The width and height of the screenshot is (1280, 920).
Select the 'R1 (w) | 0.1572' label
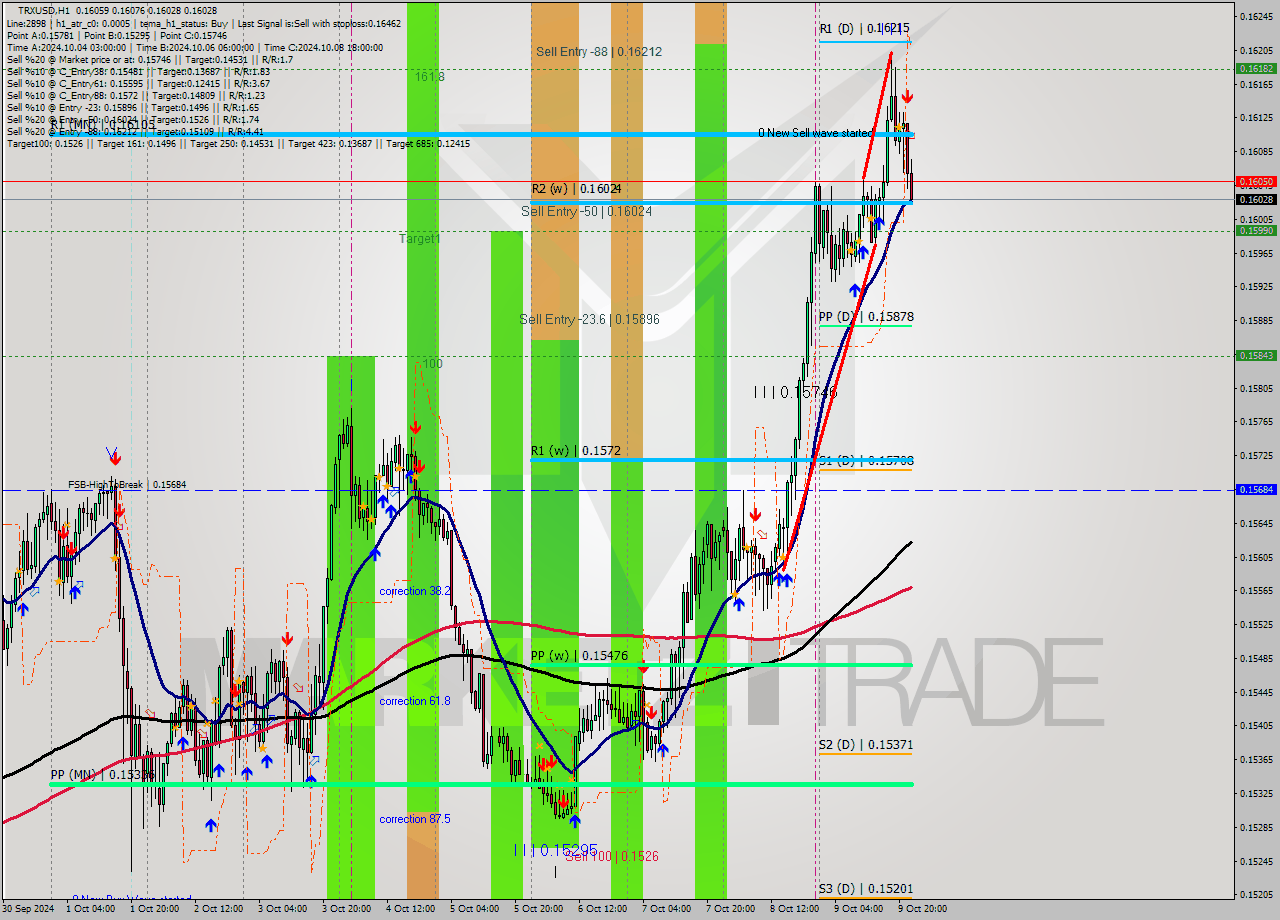(575, 451)
